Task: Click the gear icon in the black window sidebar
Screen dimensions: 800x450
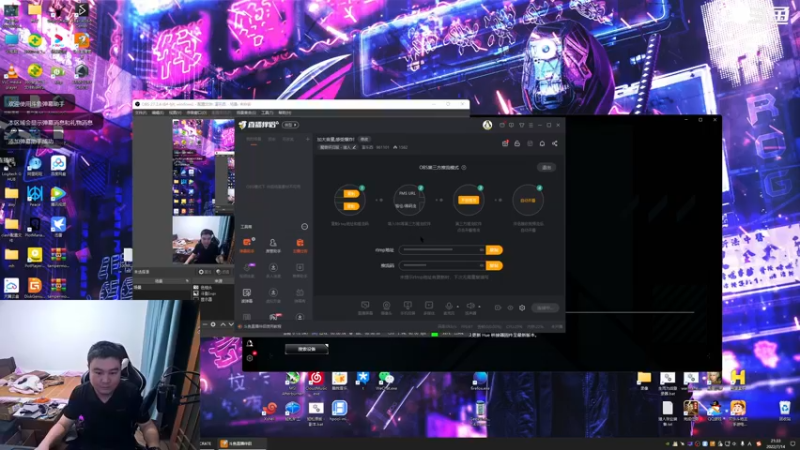Action: 249,358
